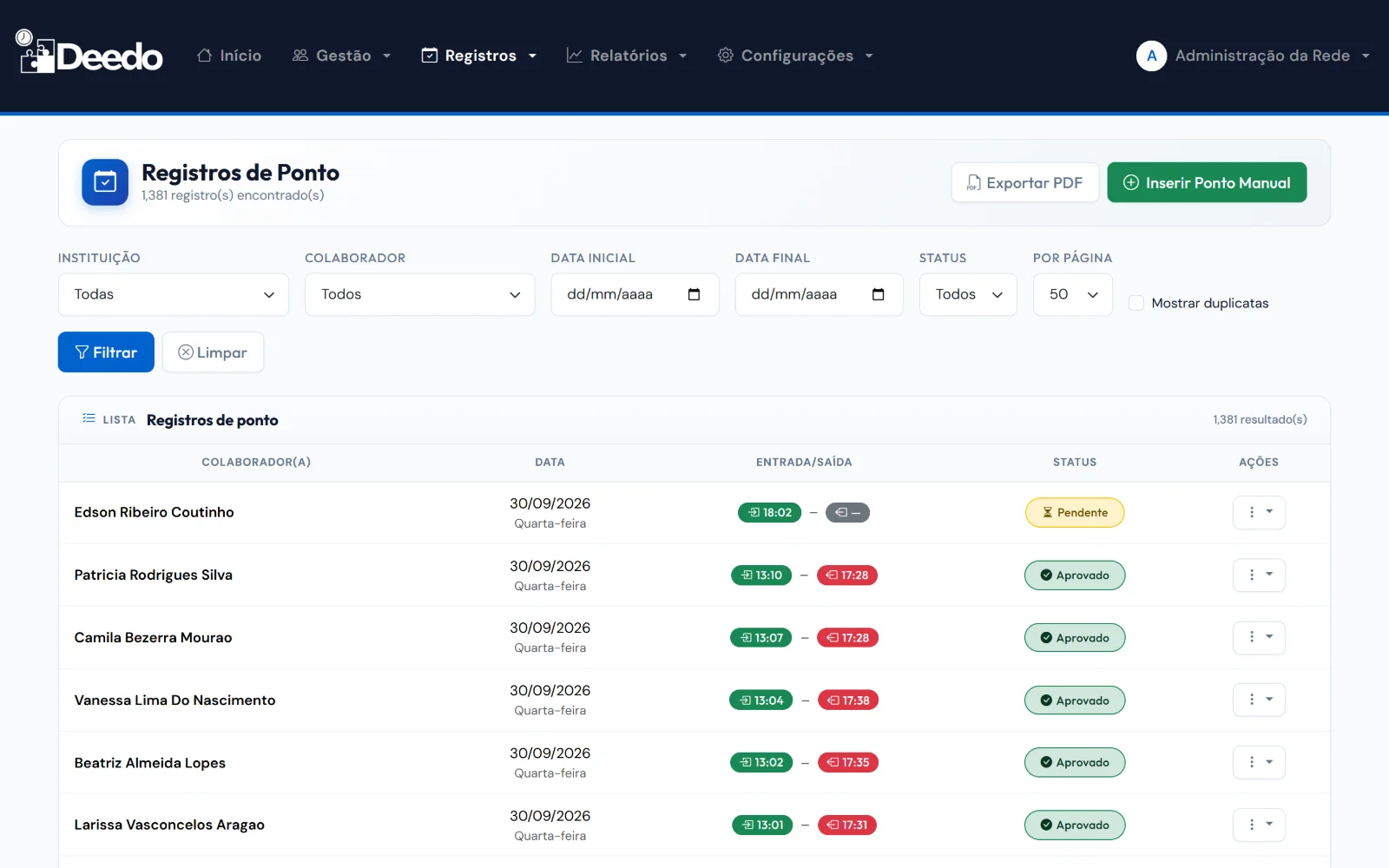Open the Configurações menu
Viewport: 1389px width, 868px height.
pyautogui.click(x=795, y=56)
